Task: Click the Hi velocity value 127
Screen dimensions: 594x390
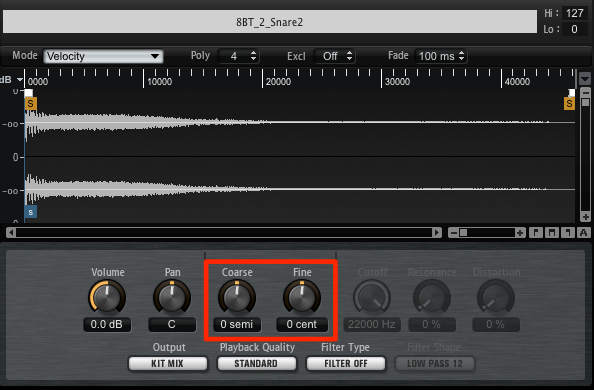Action: coord(575,13)
